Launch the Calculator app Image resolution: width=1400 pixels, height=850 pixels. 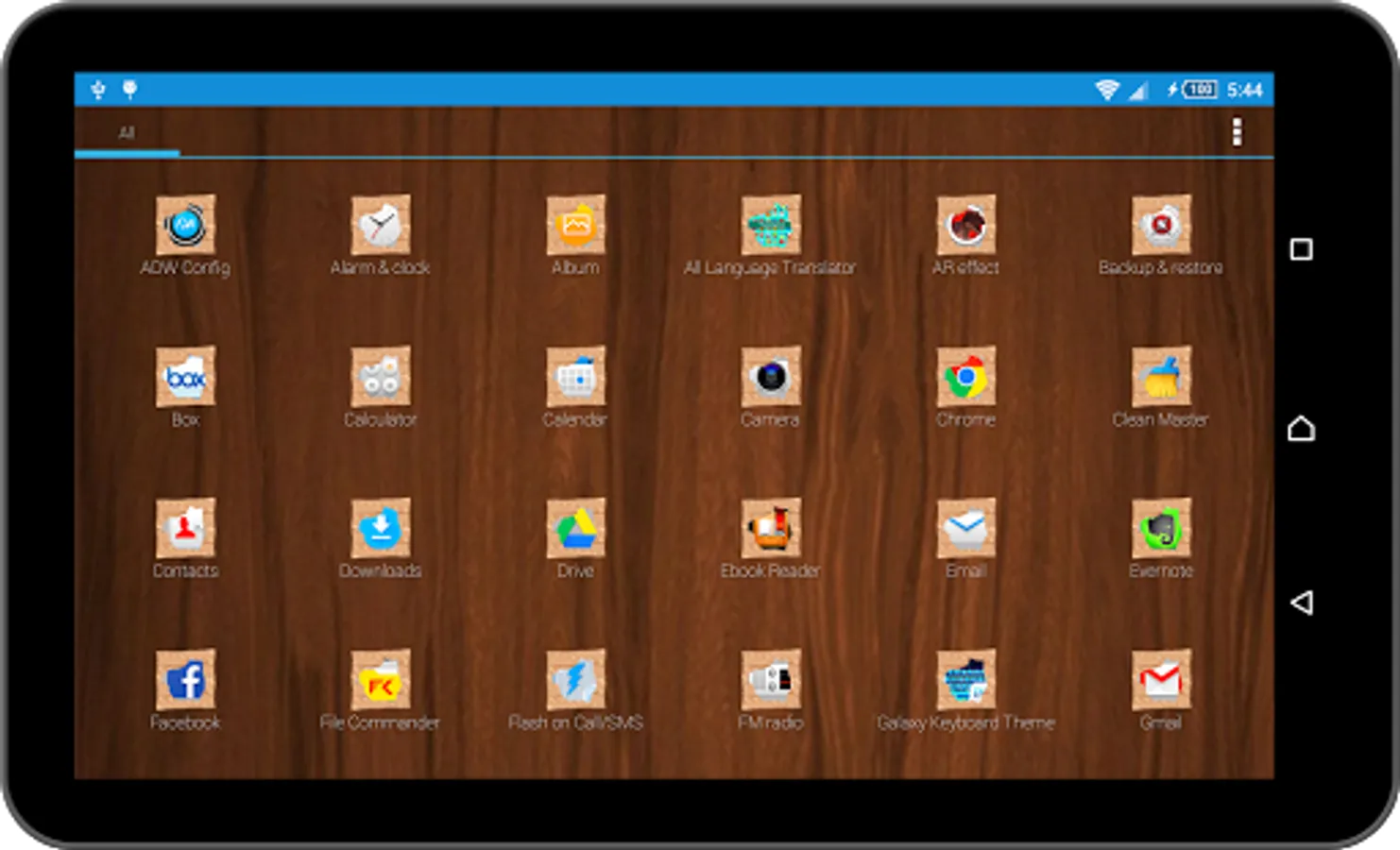381,377
